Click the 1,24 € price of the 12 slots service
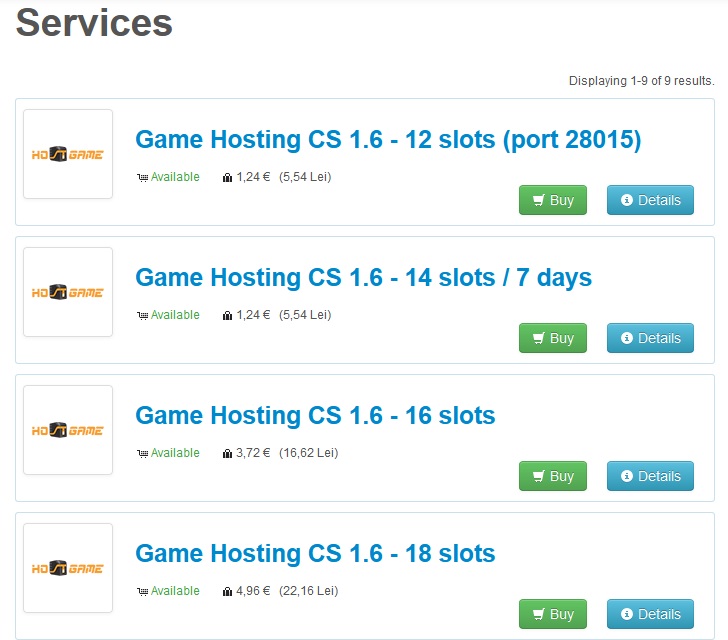Viewport: 728px width, 640px height. point(253,177)
